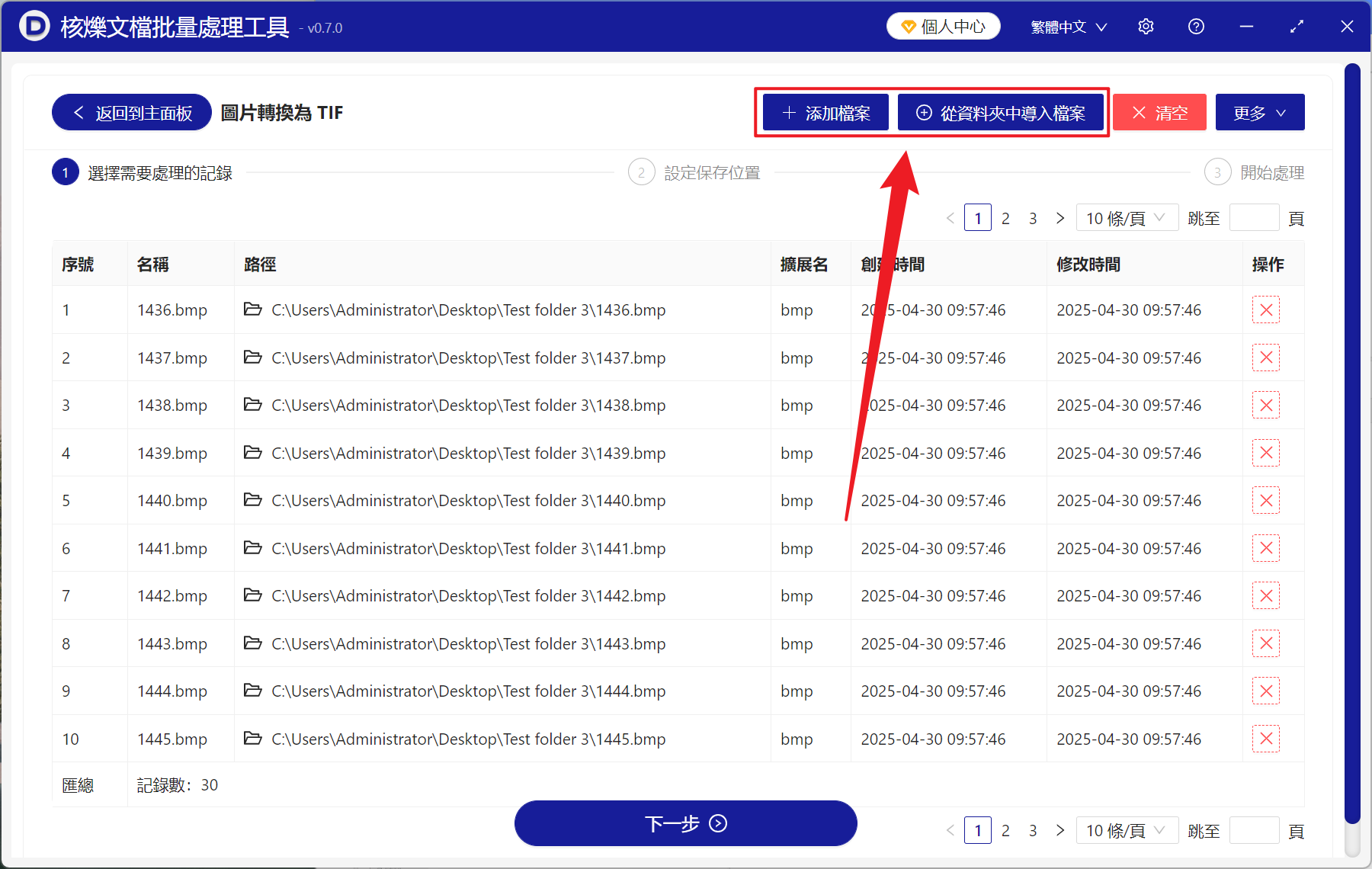The image size is (1372, 869).
Task: Open folder icon for 1445.bmp path
Action: coord(252,738)
